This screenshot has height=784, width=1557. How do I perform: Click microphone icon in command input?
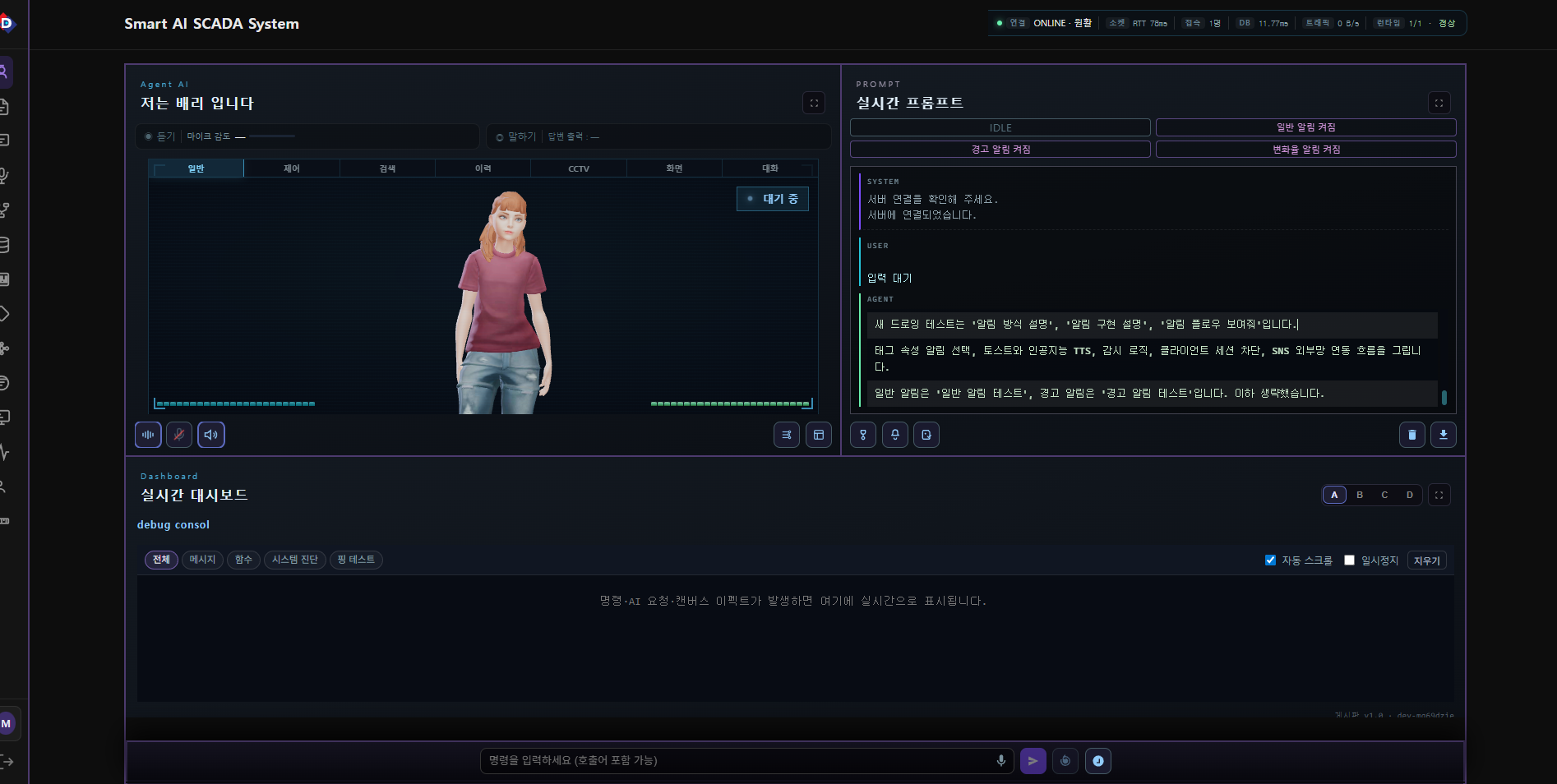(x=1001, y=761)
